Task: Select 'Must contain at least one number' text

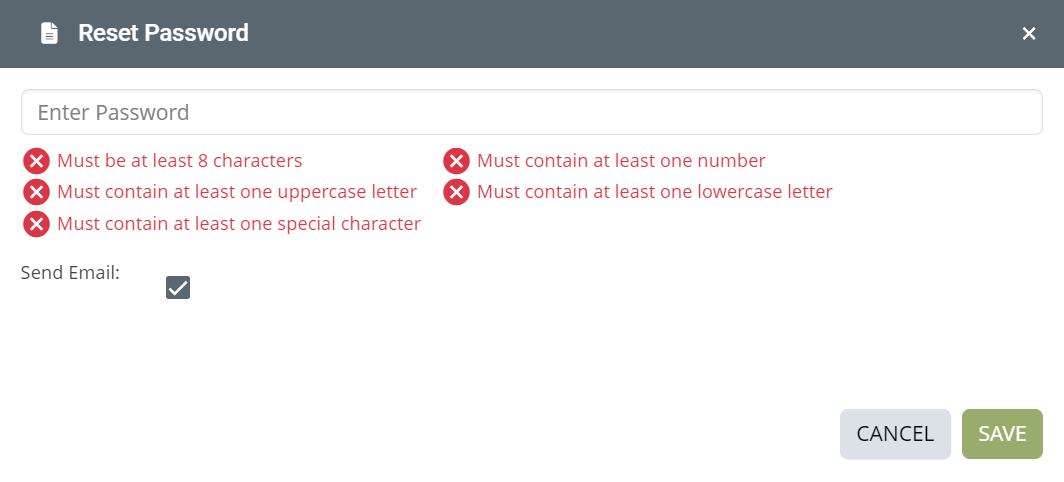Action: coord(622,161)
